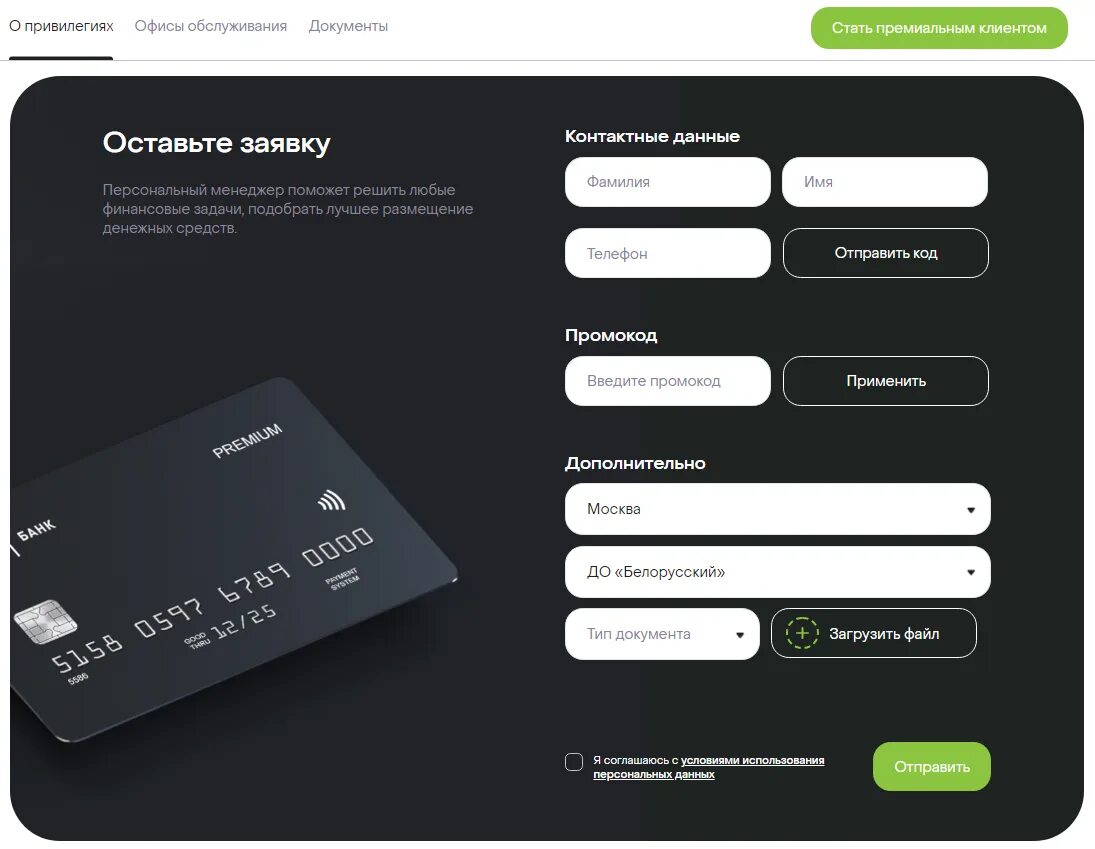
Task: Open the Тип документа dropdown
Action: coord(662,634)
